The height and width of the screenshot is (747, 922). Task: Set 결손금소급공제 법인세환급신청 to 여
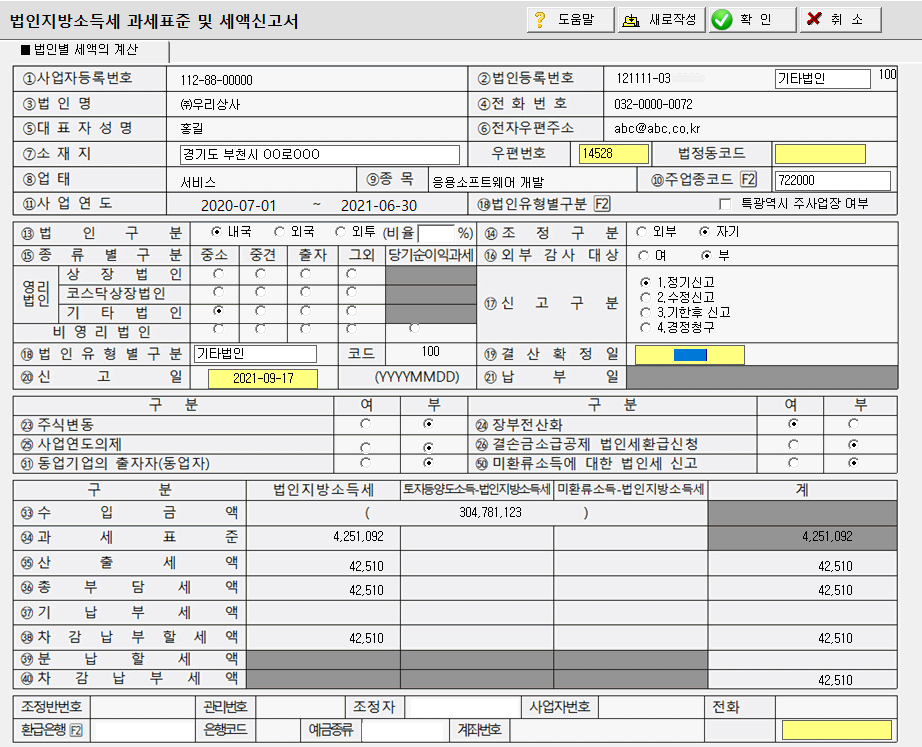[793, 445]
